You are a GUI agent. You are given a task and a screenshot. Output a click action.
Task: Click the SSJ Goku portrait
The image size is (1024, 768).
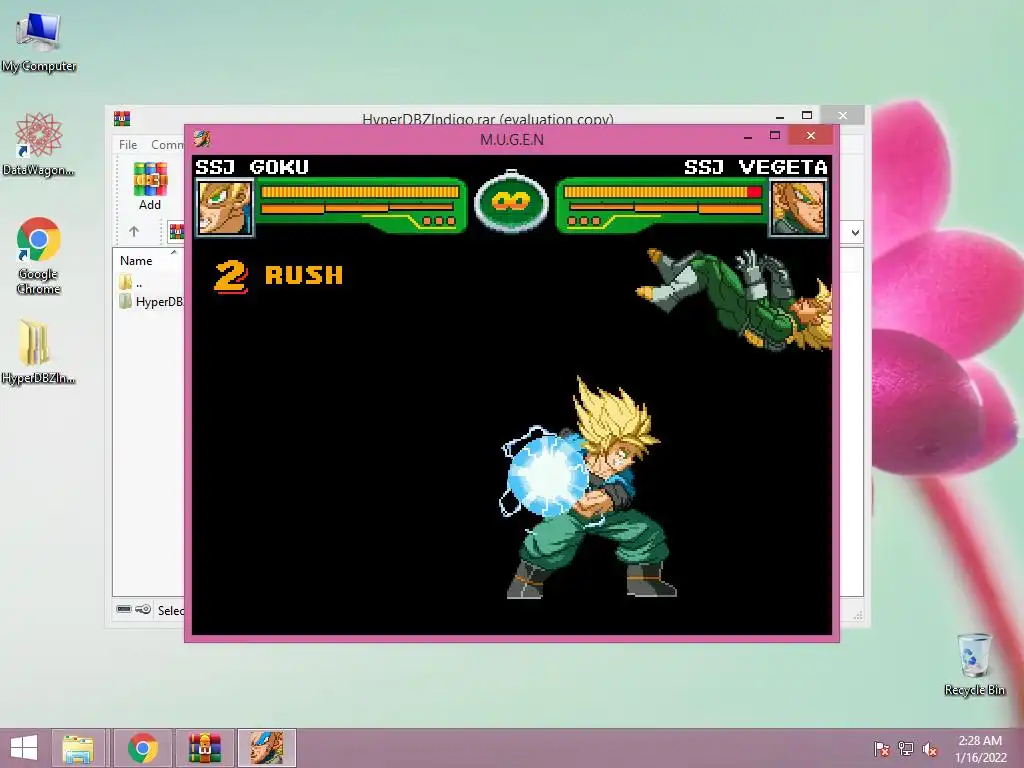(x=225, y=208)
